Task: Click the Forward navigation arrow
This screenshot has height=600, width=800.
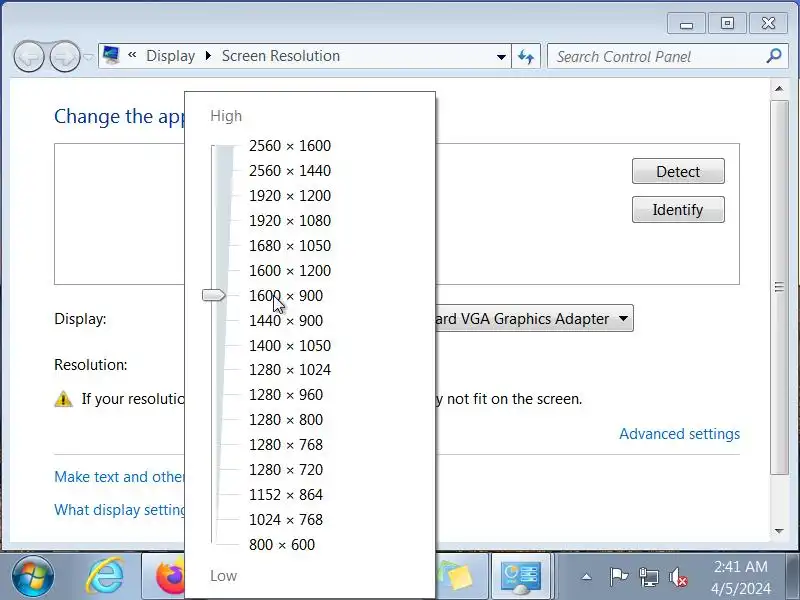Action: pos(65,56)
